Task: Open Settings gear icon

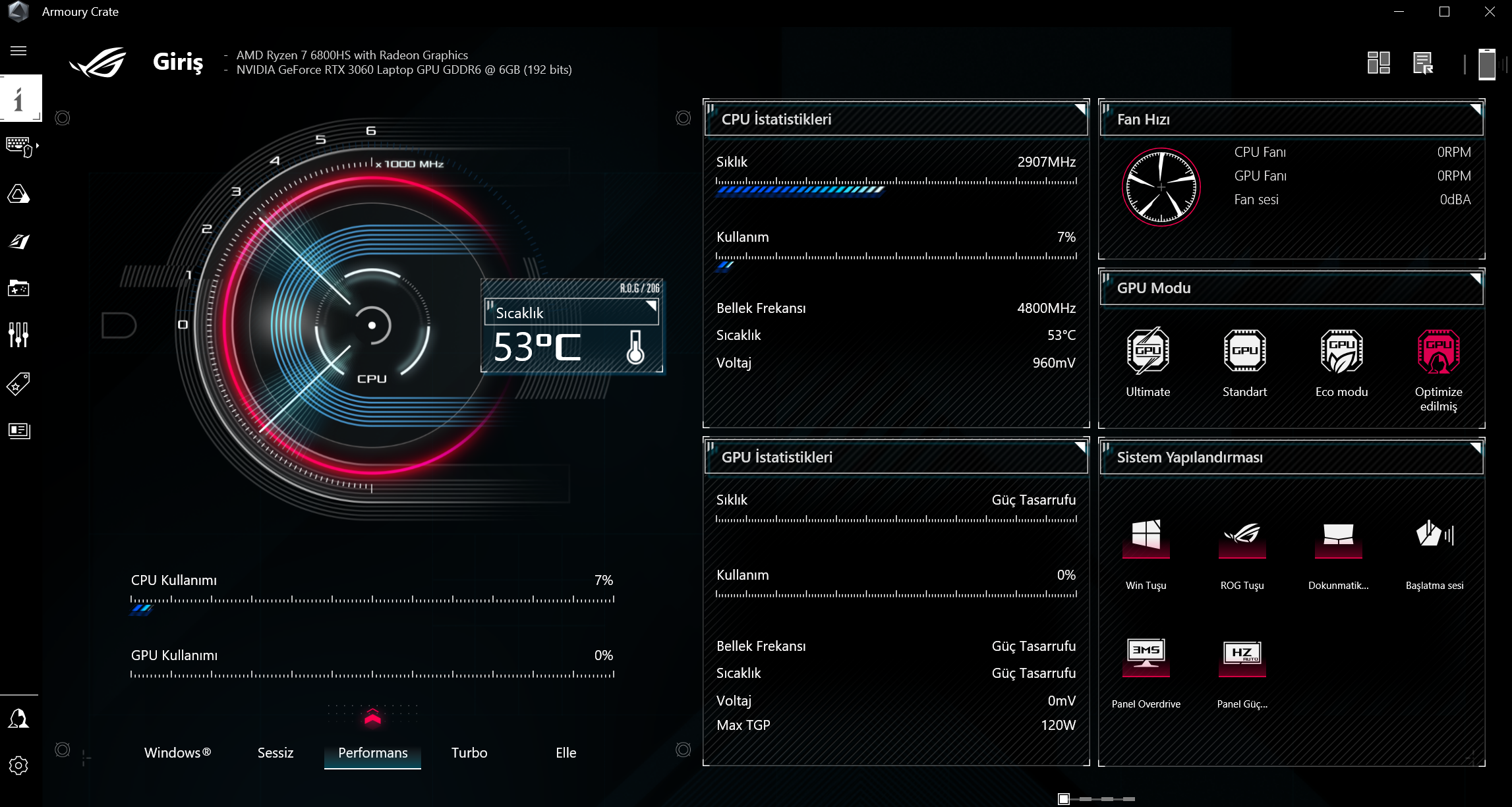Action: coord(18,765)
